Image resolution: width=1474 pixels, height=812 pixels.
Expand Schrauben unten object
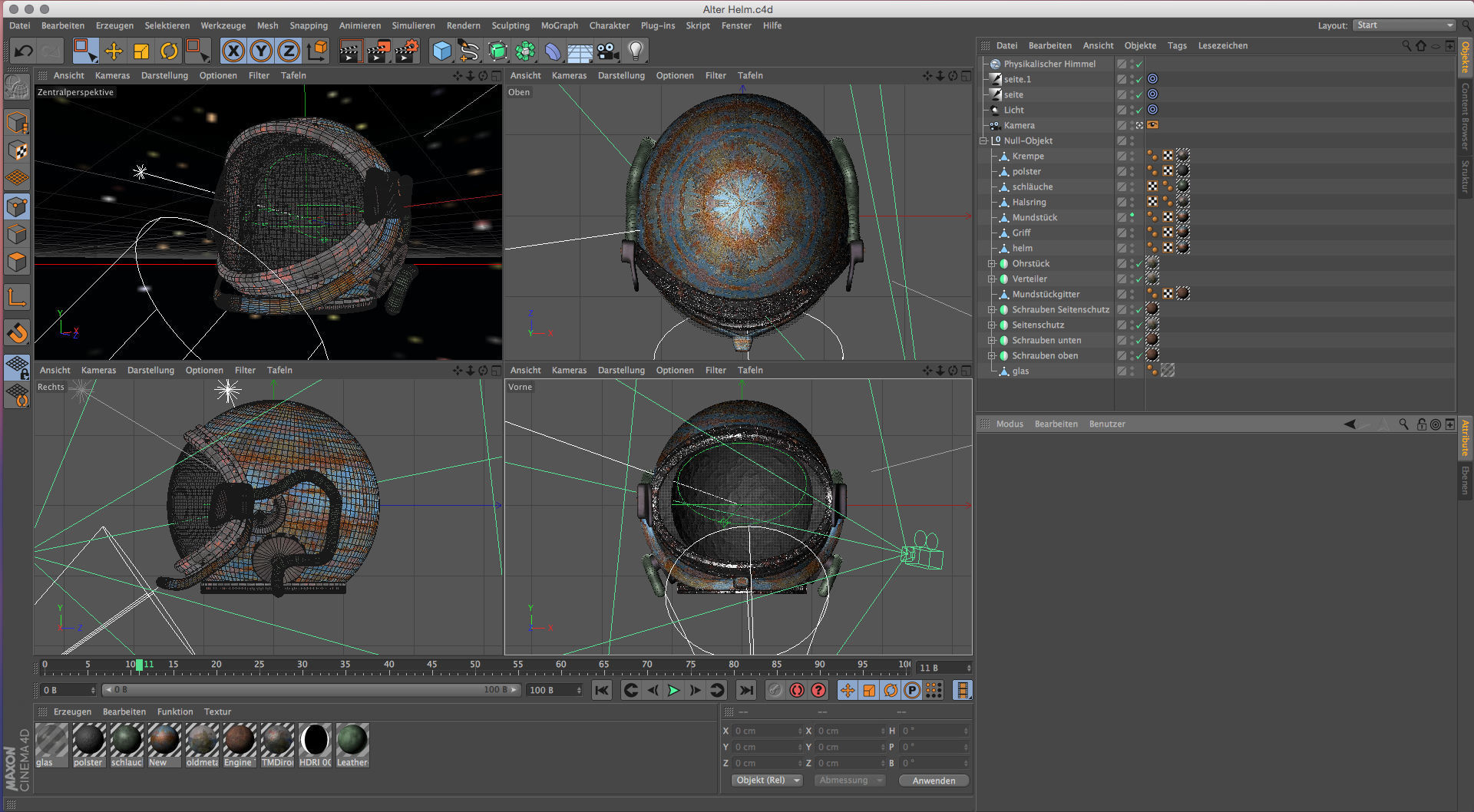[991, 340]
